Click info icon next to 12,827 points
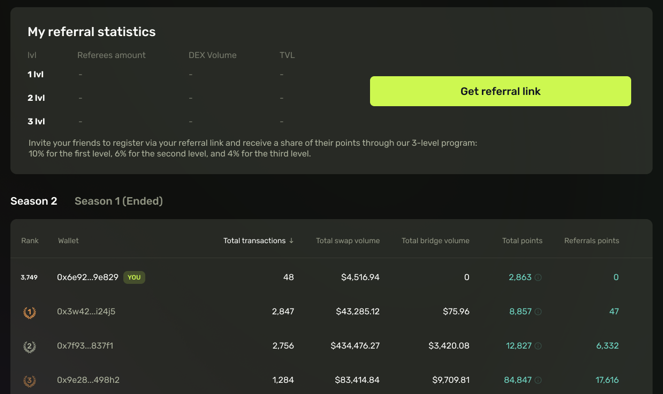 point(538,346)
